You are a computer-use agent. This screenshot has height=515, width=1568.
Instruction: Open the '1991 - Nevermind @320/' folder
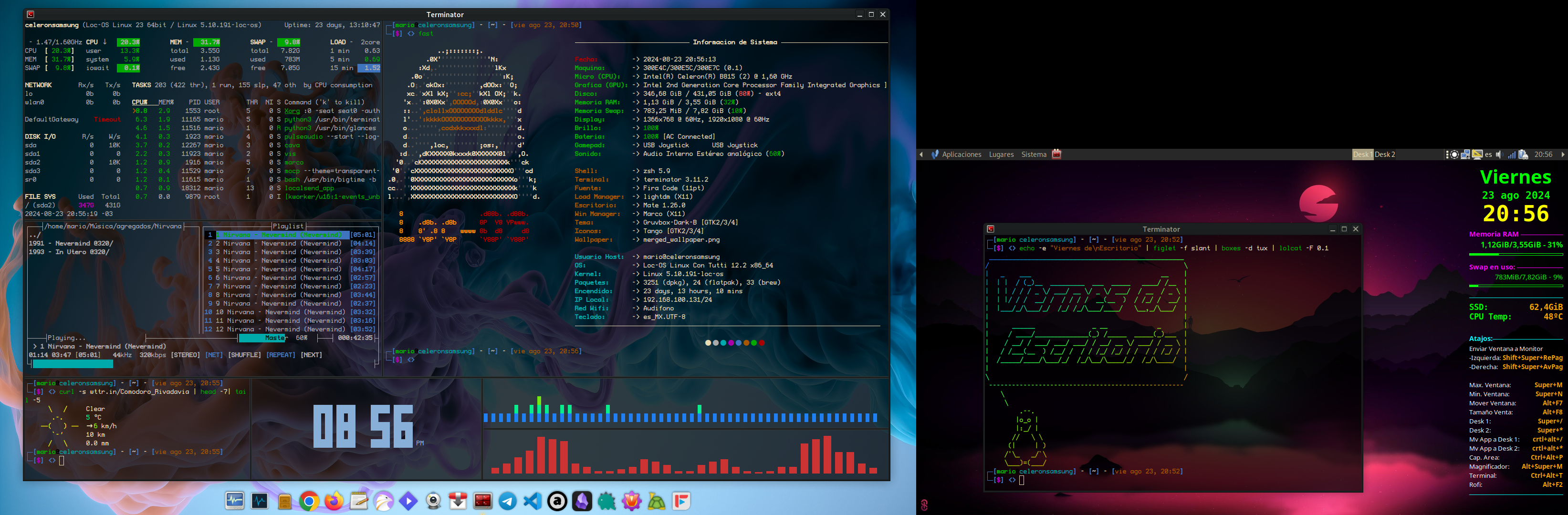71,243
